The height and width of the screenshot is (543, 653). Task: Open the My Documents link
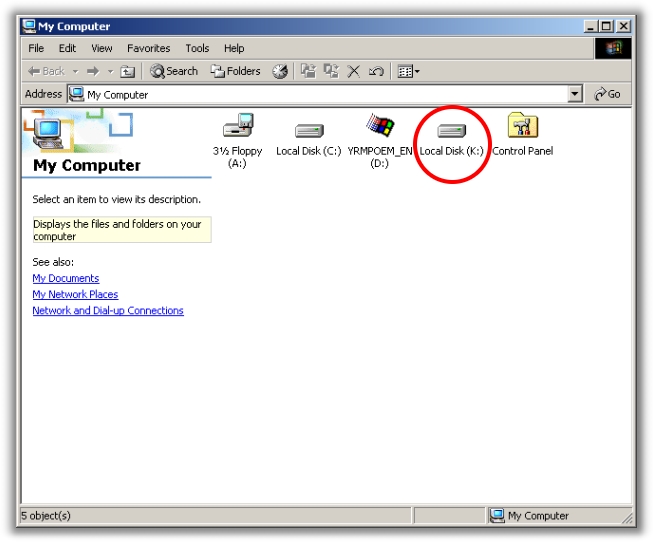pos(66,278)
